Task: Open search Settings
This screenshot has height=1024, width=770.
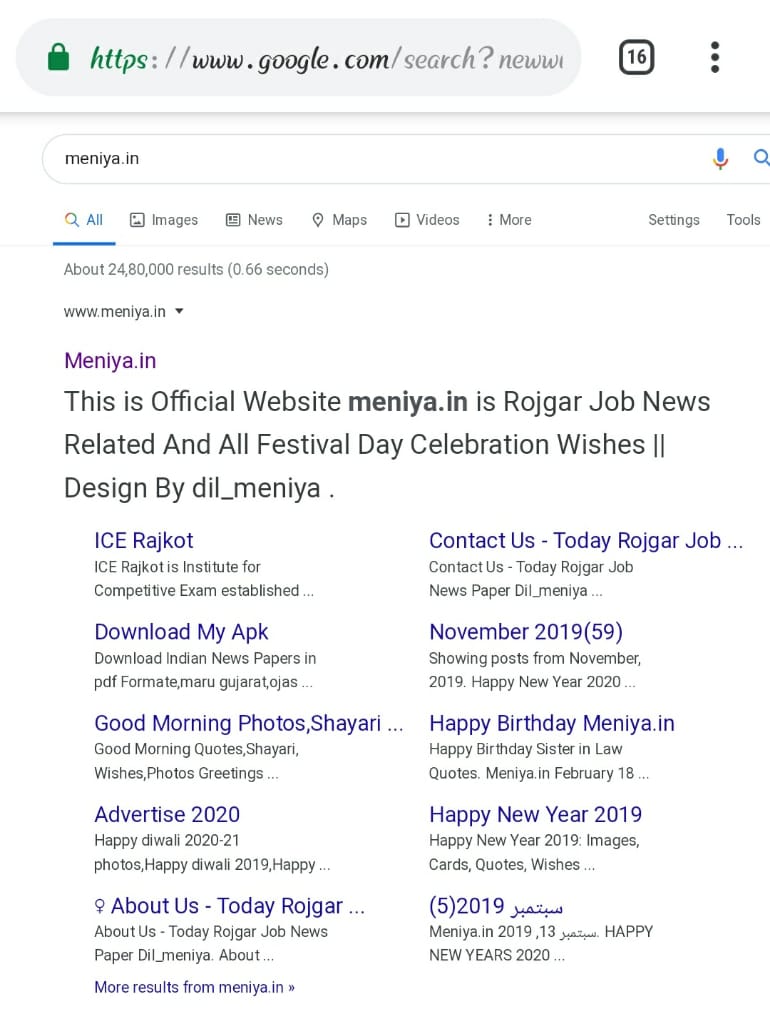Action: click(x=673, y=220)
